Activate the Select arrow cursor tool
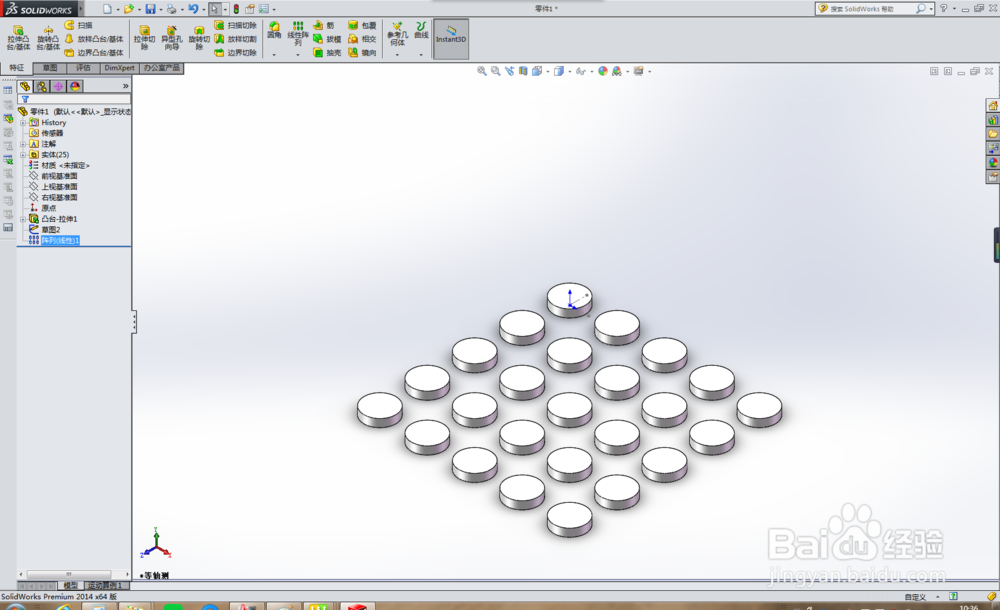 coord(215,9)
